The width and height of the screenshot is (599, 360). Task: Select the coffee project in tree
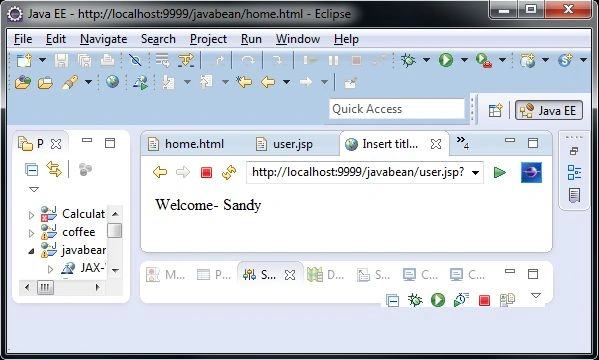tap(79, 232)
